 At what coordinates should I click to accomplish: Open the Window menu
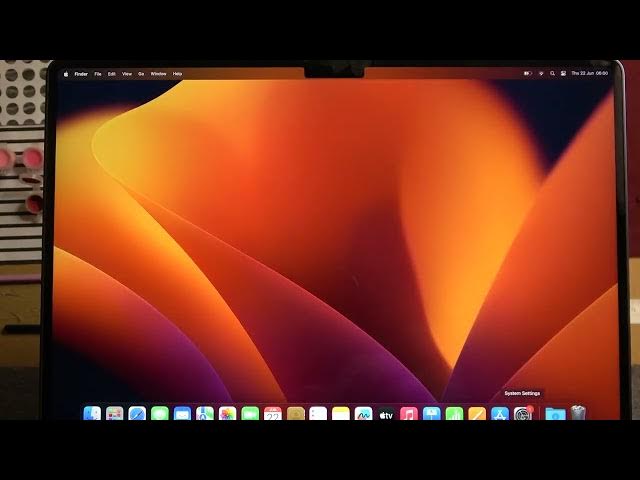coord(158,74)
